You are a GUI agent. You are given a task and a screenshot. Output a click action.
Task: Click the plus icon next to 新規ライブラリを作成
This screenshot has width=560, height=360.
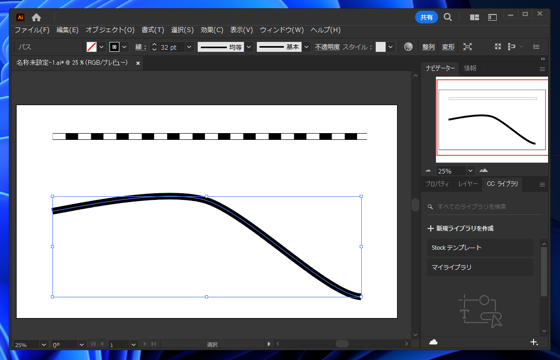430,229
